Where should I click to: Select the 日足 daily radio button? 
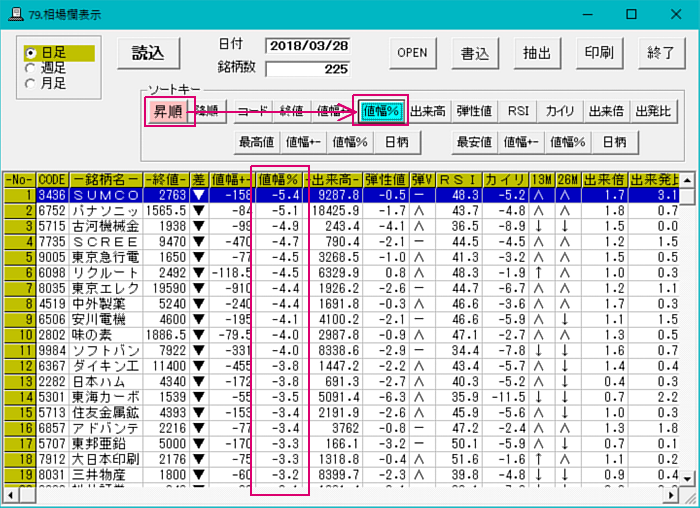pos(32,53)
